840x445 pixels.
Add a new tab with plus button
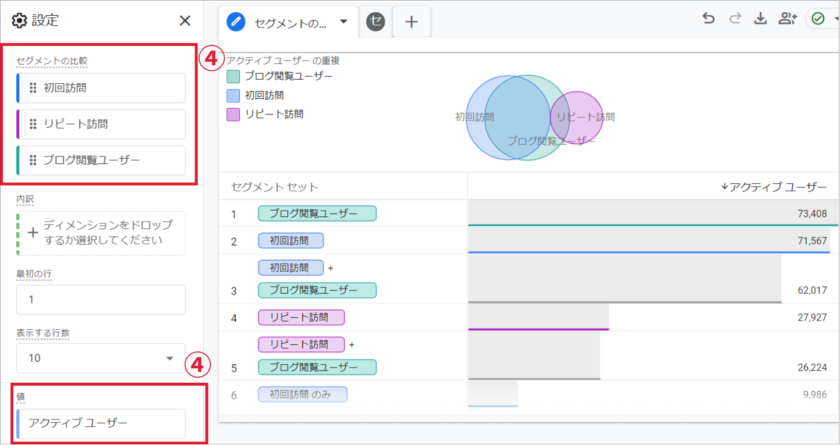(x=411, y=21)
